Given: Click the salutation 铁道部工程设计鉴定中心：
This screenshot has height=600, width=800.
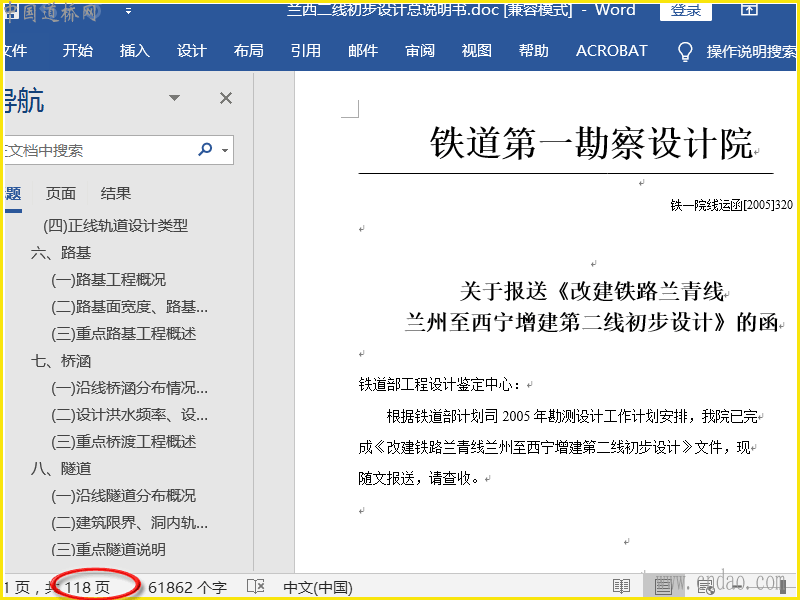Looking at the screenshot, I should (439, 384).
